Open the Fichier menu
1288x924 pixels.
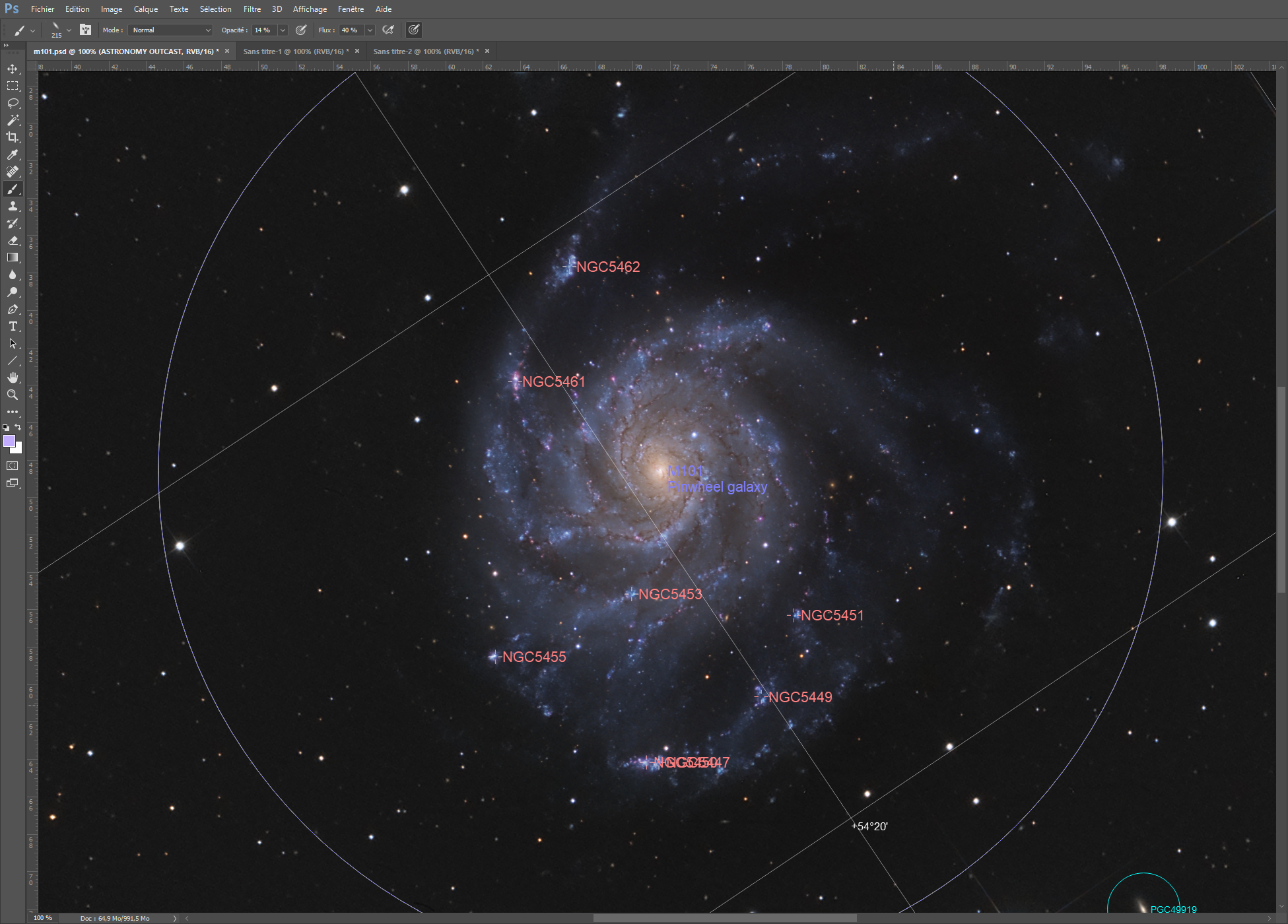point(42,9)
